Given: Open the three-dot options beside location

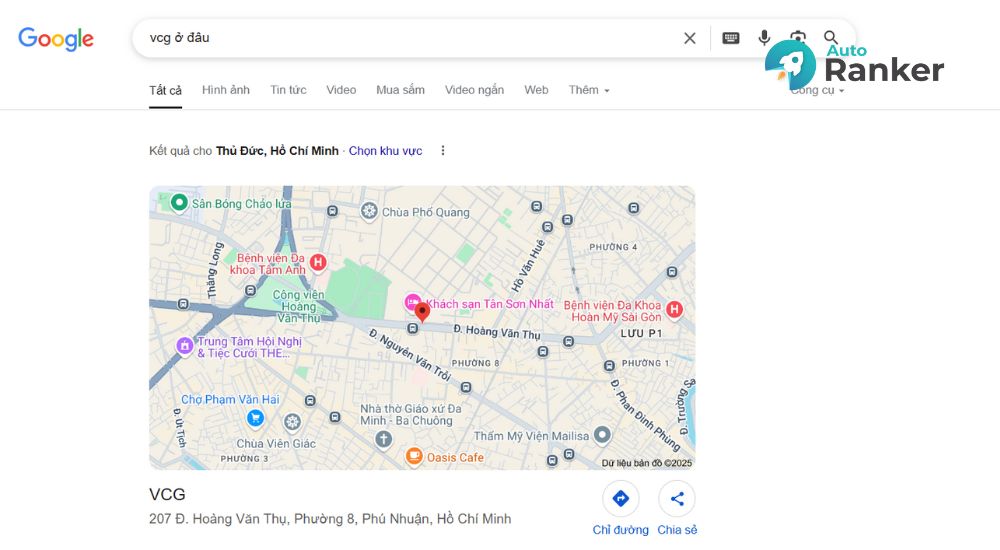Looking at the screenshot, I should pos(443,151).
